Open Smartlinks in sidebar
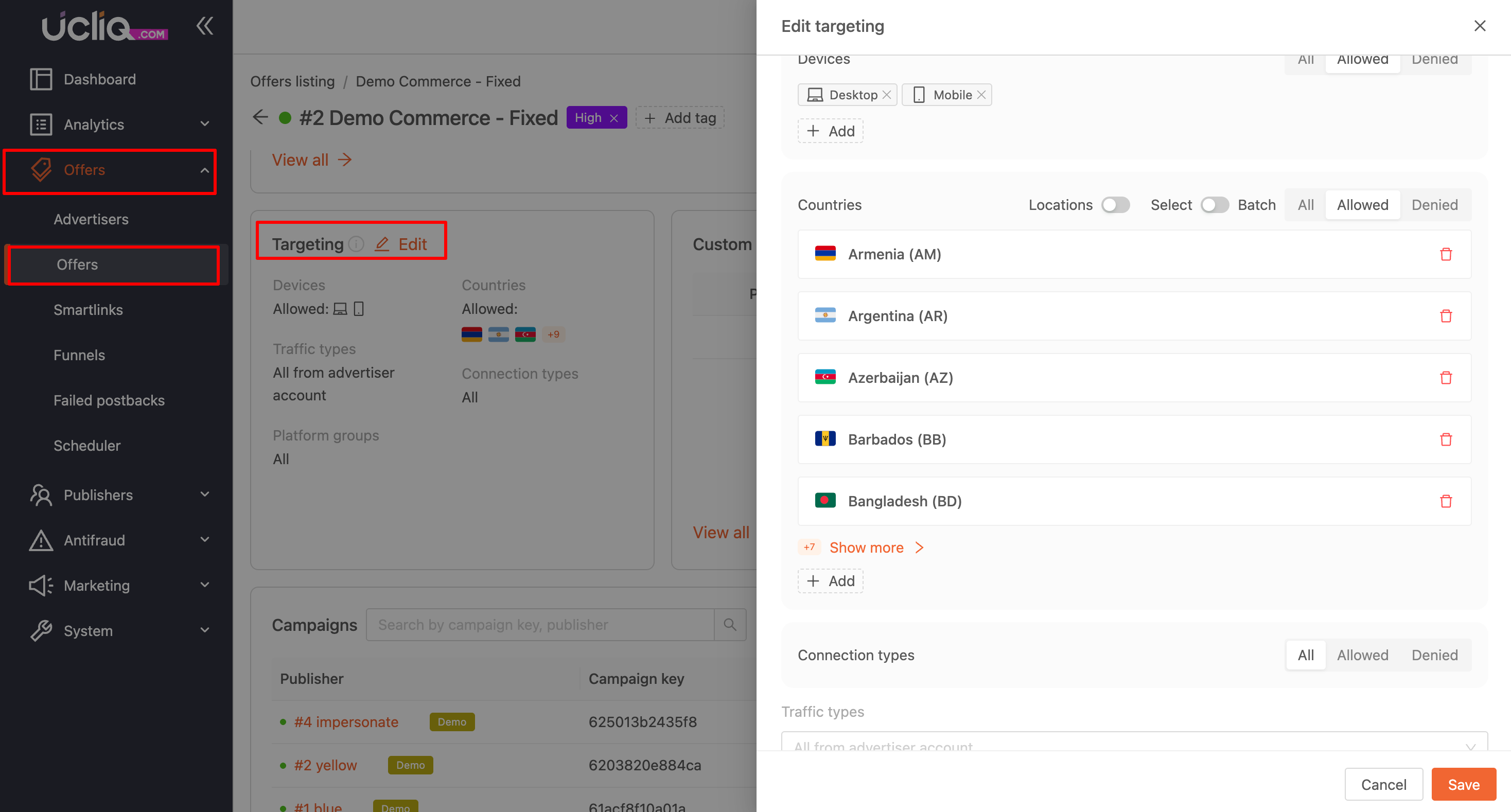Image resolution: width=1511 pixels, height=812 pixels. point(88,310)
